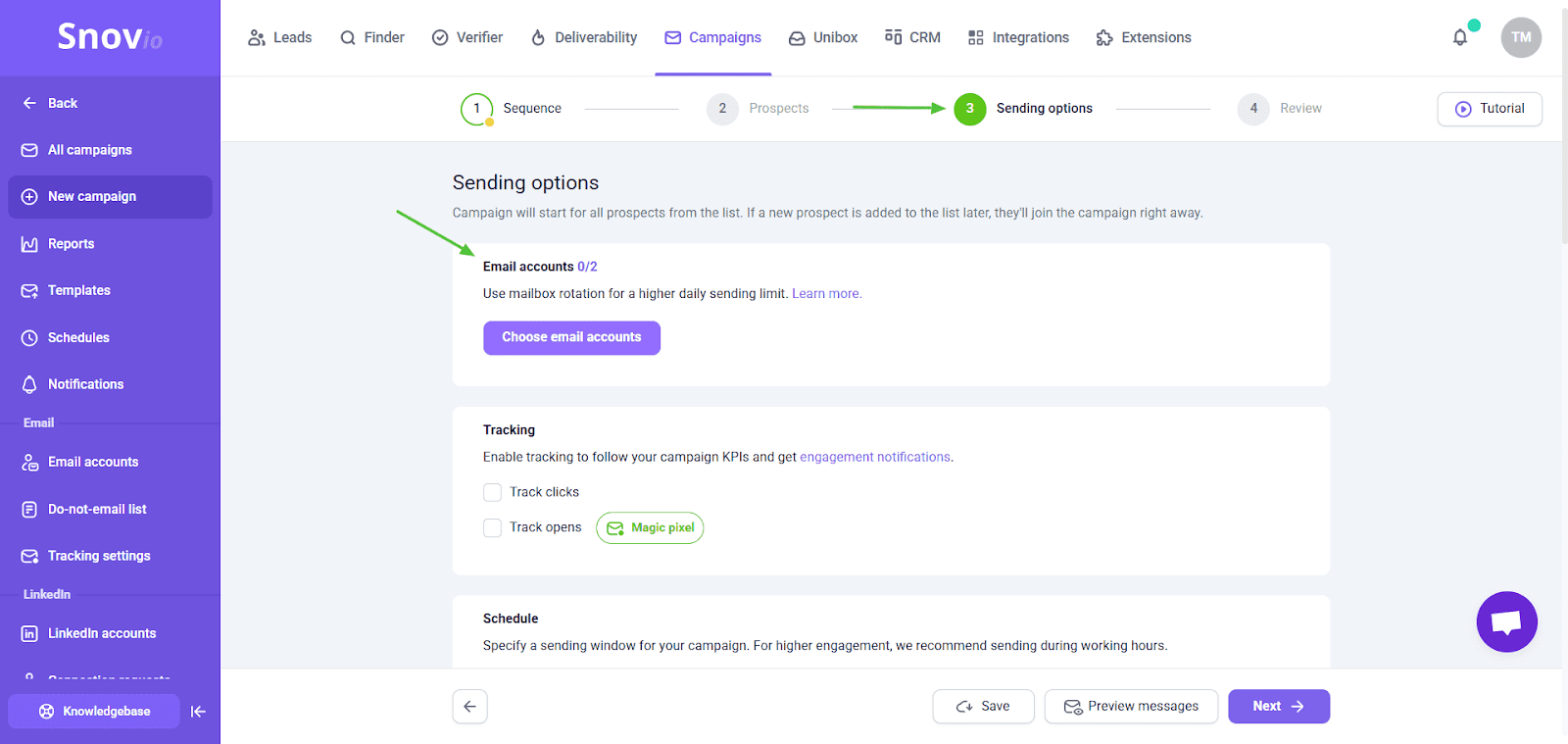1568x744 pixels.
Task: Go to step 1 Sequence
Action: pyautogui.click(x=512, y=109)
